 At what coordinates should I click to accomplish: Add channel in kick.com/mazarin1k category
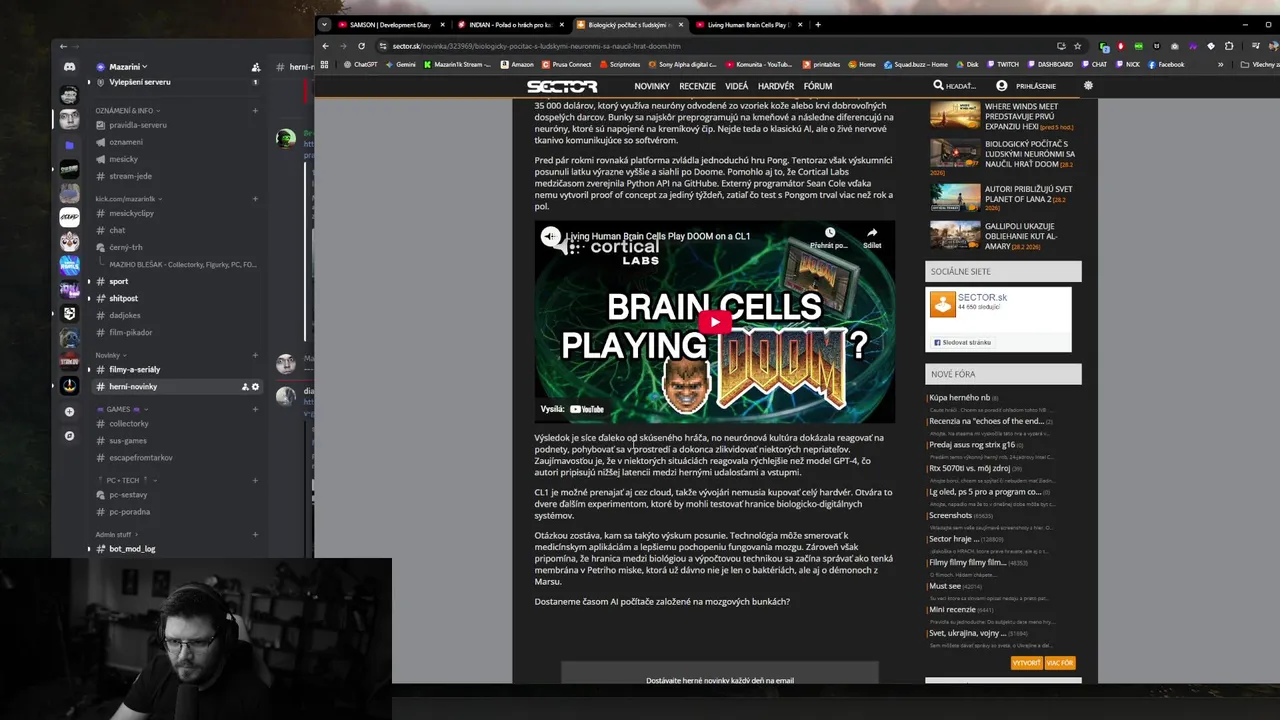pos(255,198)
